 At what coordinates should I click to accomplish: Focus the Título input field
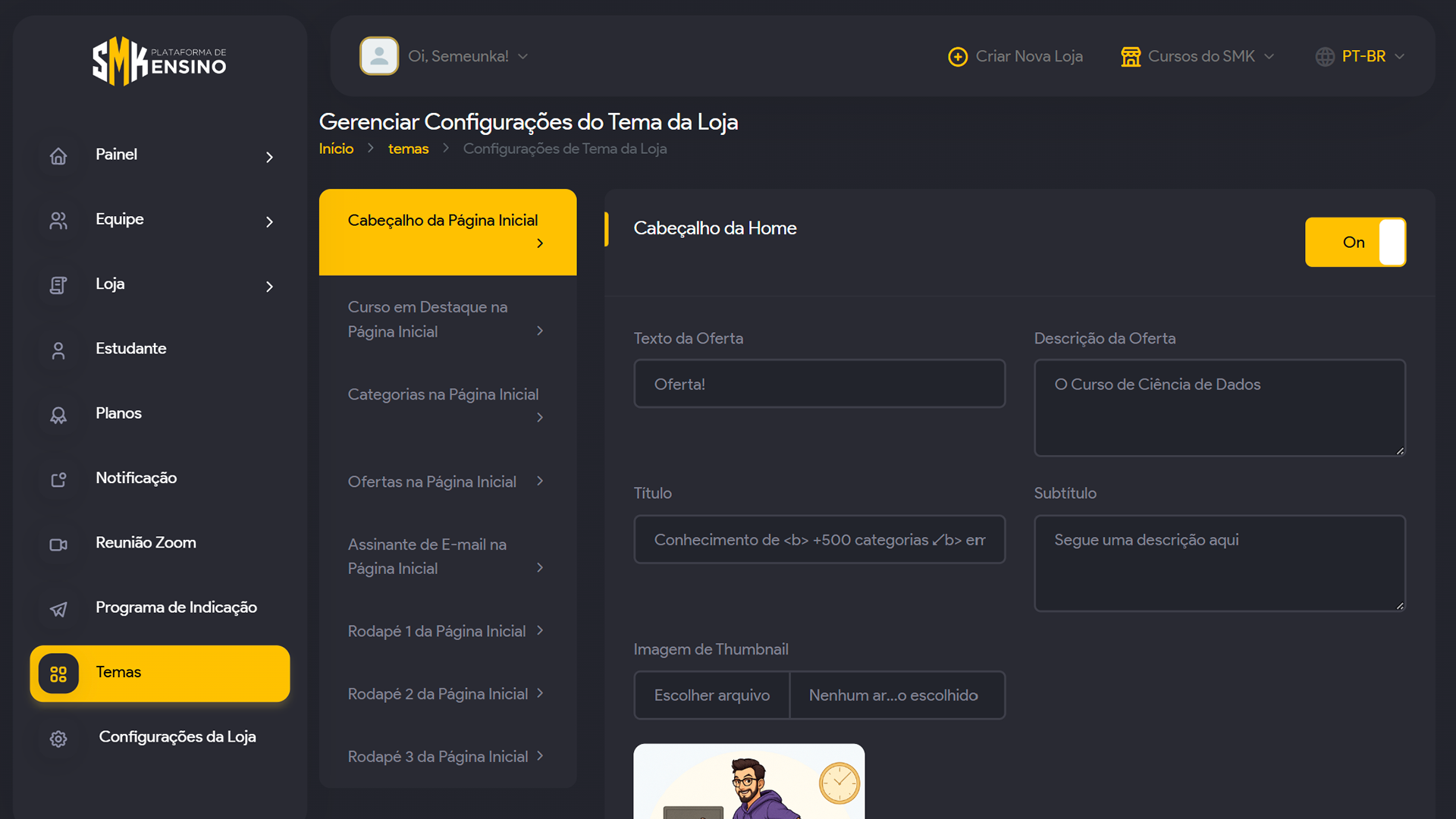pos(819,540)
